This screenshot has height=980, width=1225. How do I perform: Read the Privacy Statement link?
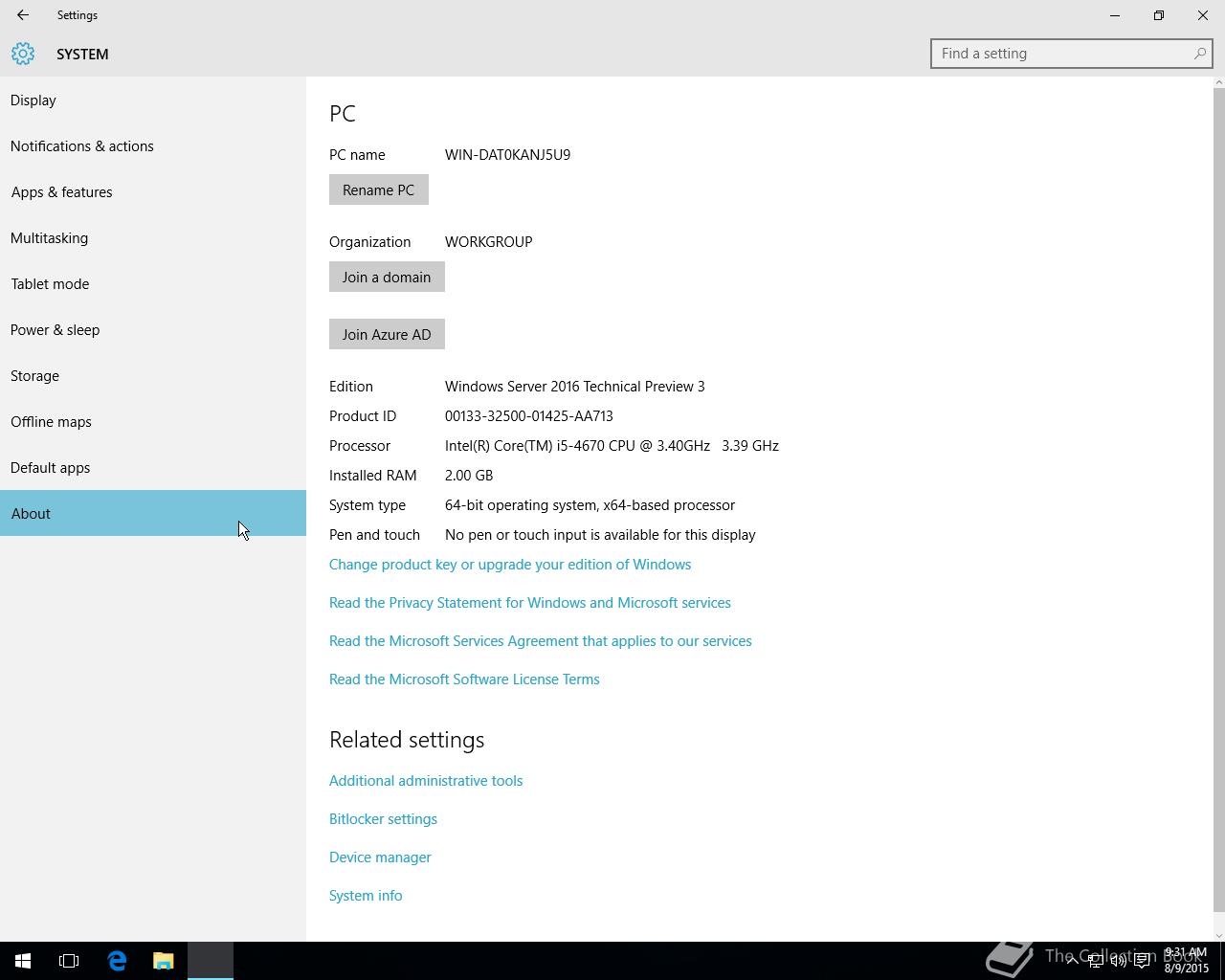click(x=530, y=603)
